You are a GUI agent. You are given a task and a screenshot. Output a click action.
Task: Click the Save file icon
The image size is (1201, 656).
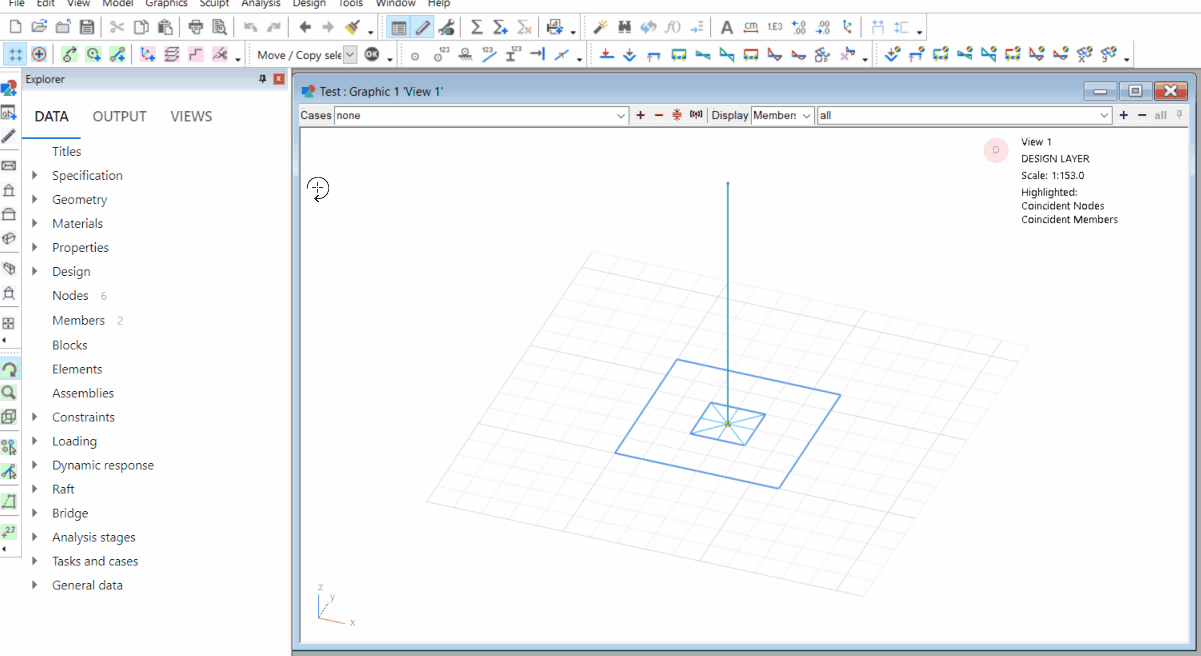point(87,27)
